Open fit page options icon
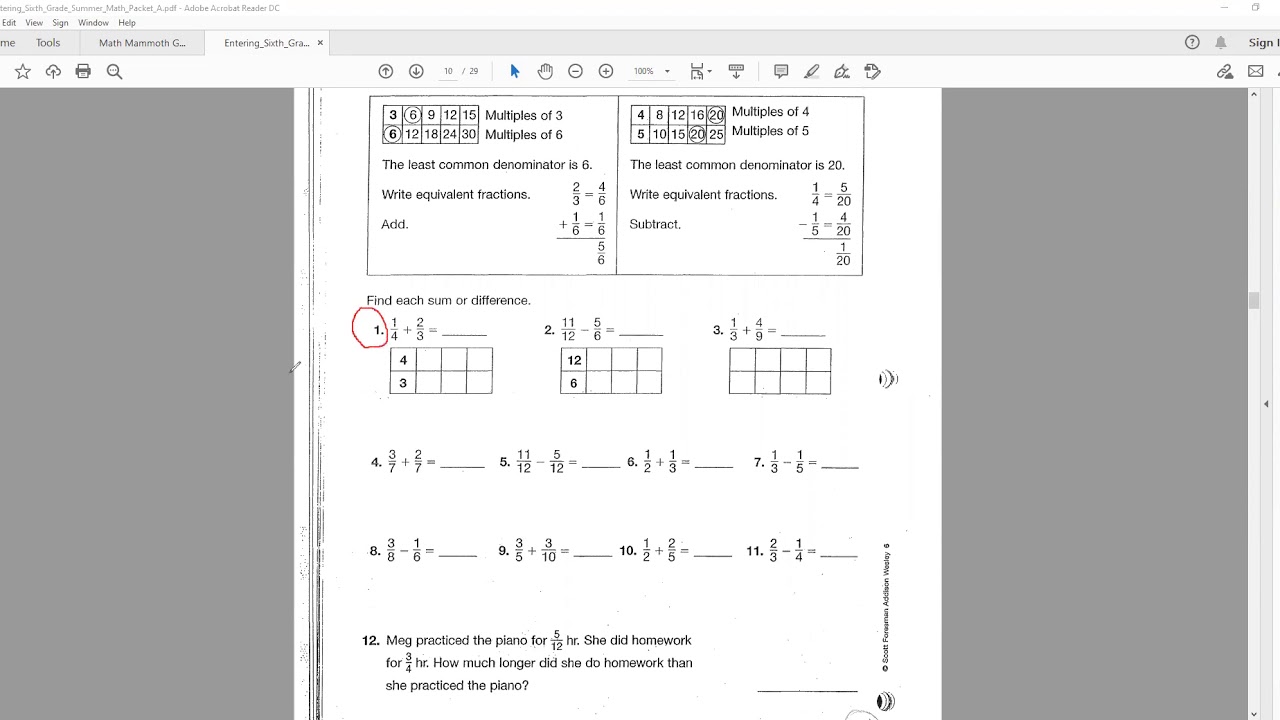 [x=700, y=71]
